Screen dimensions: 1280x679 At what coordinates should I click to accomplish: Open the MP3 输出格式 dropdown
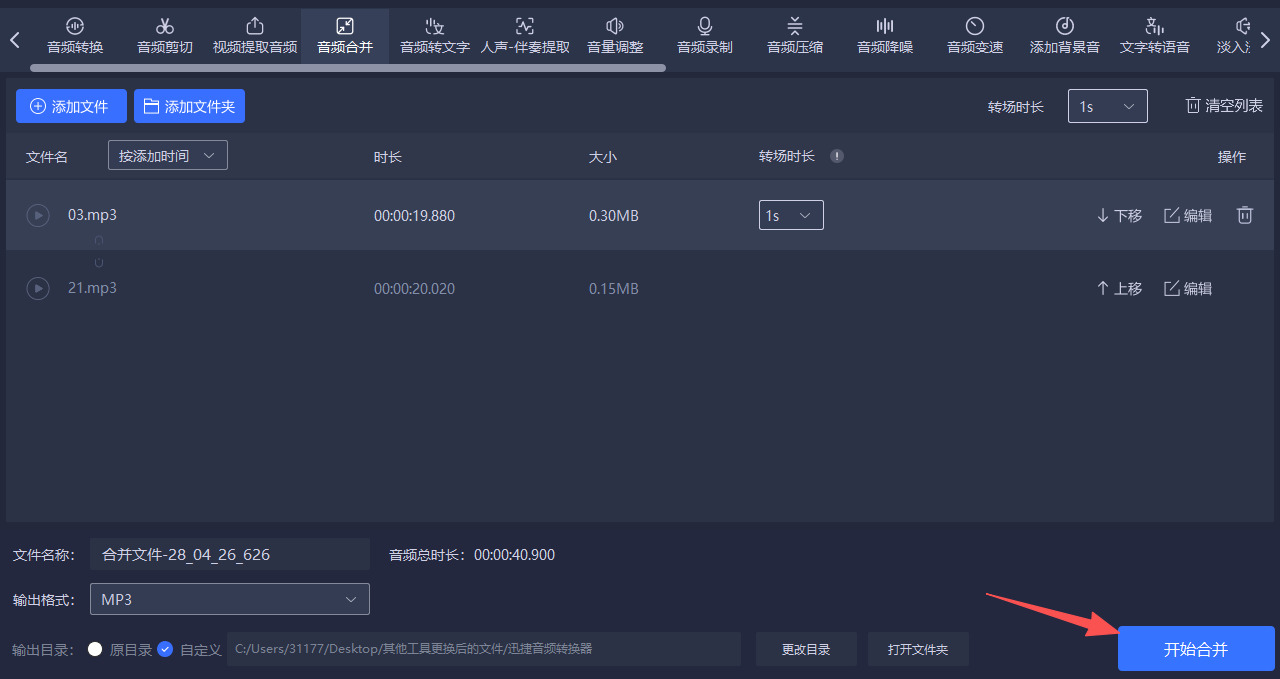pyautogui.click(x=230, y=599)
